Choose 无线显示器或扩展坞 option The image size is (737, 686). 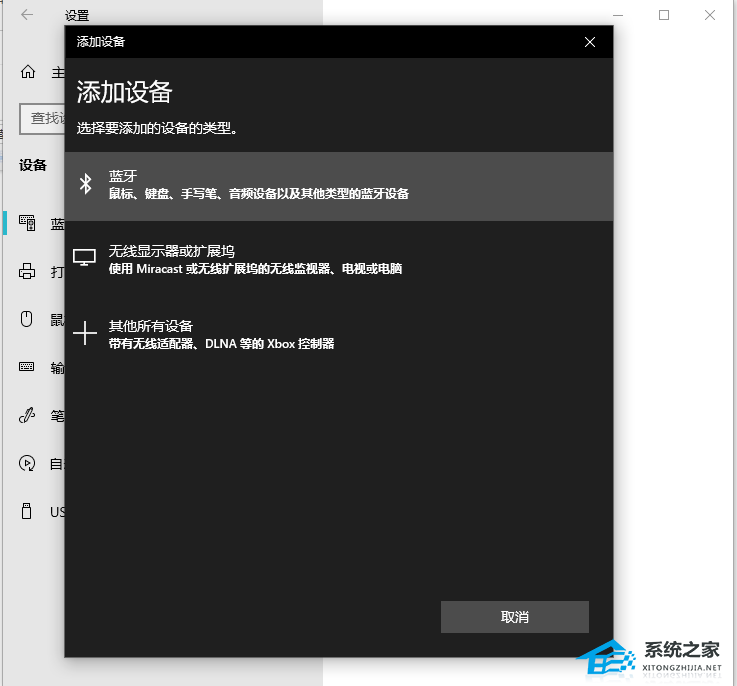[338, 259]
